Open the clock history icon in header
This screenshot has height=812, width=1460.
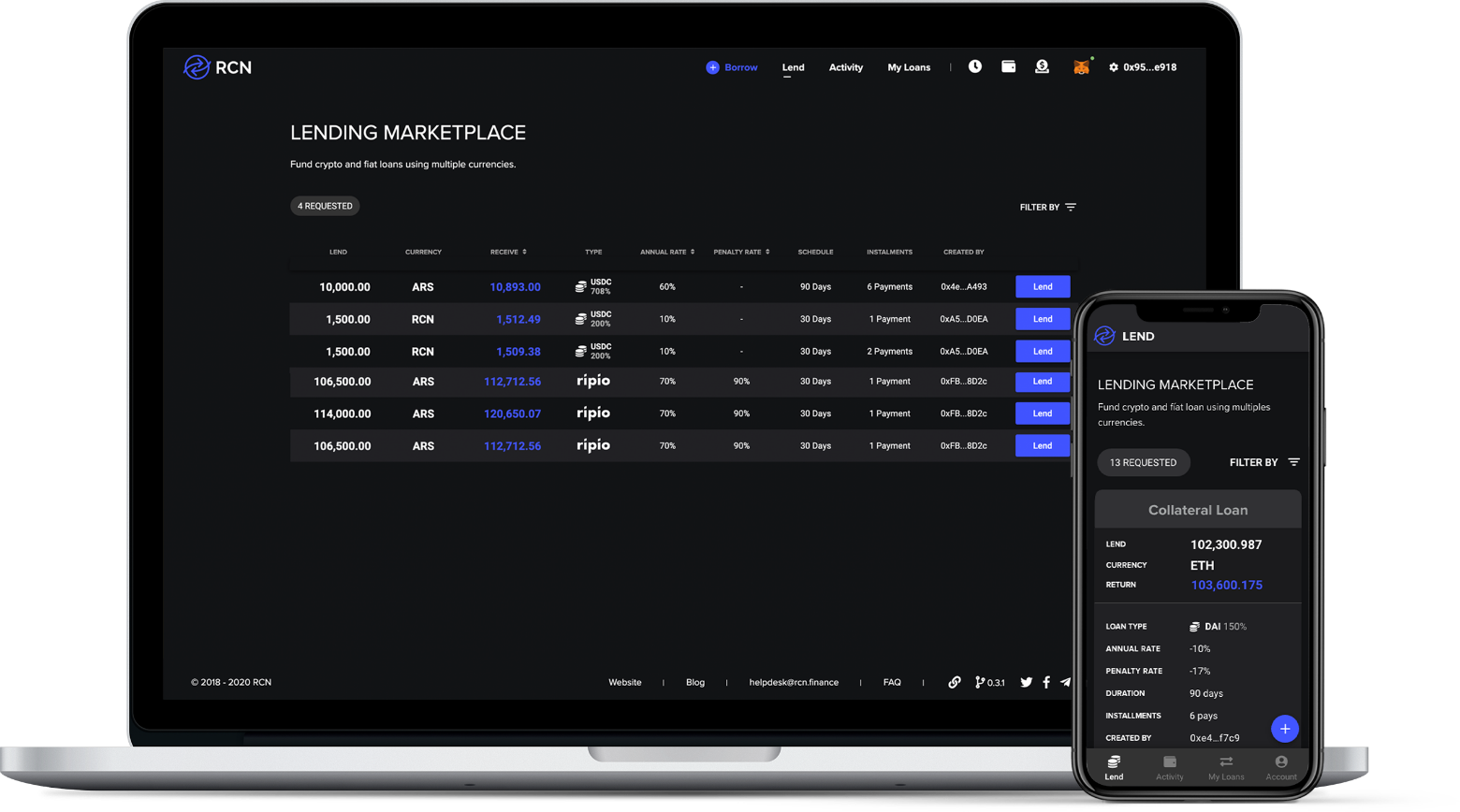tap(974, 66)
